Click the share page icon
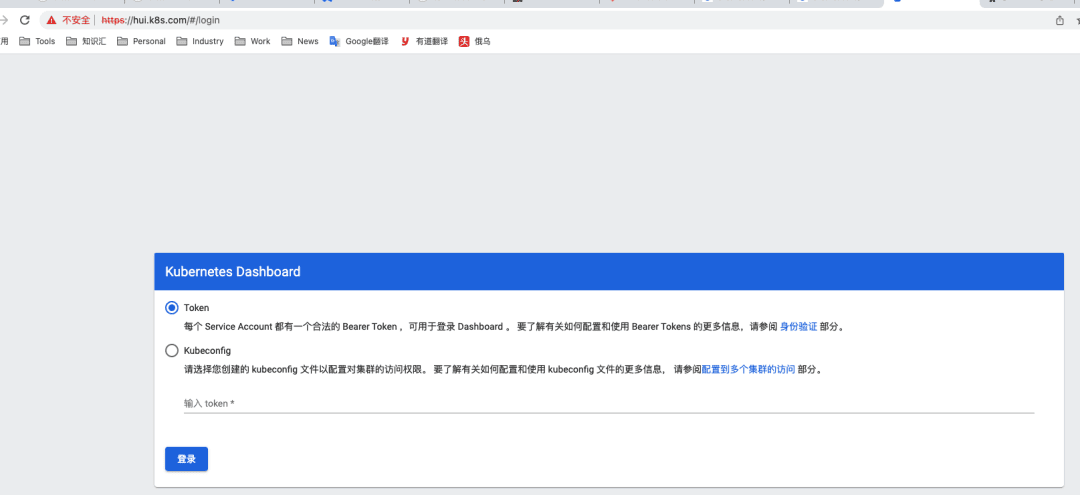Viewport: 1080px width, 495px height. 1059,20
